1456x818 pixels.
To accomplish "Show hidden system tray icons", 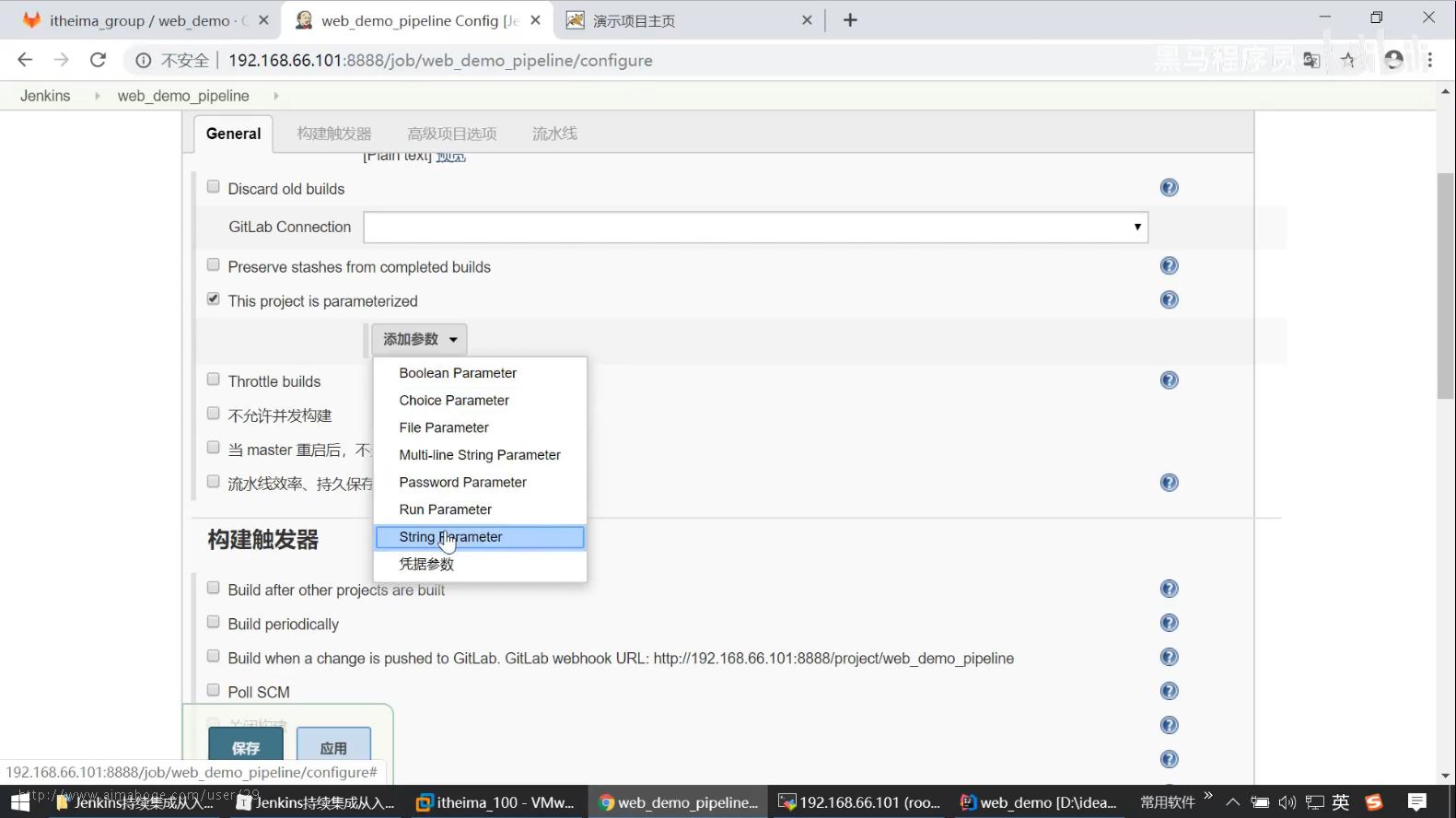I will (x=1232, y=802).
